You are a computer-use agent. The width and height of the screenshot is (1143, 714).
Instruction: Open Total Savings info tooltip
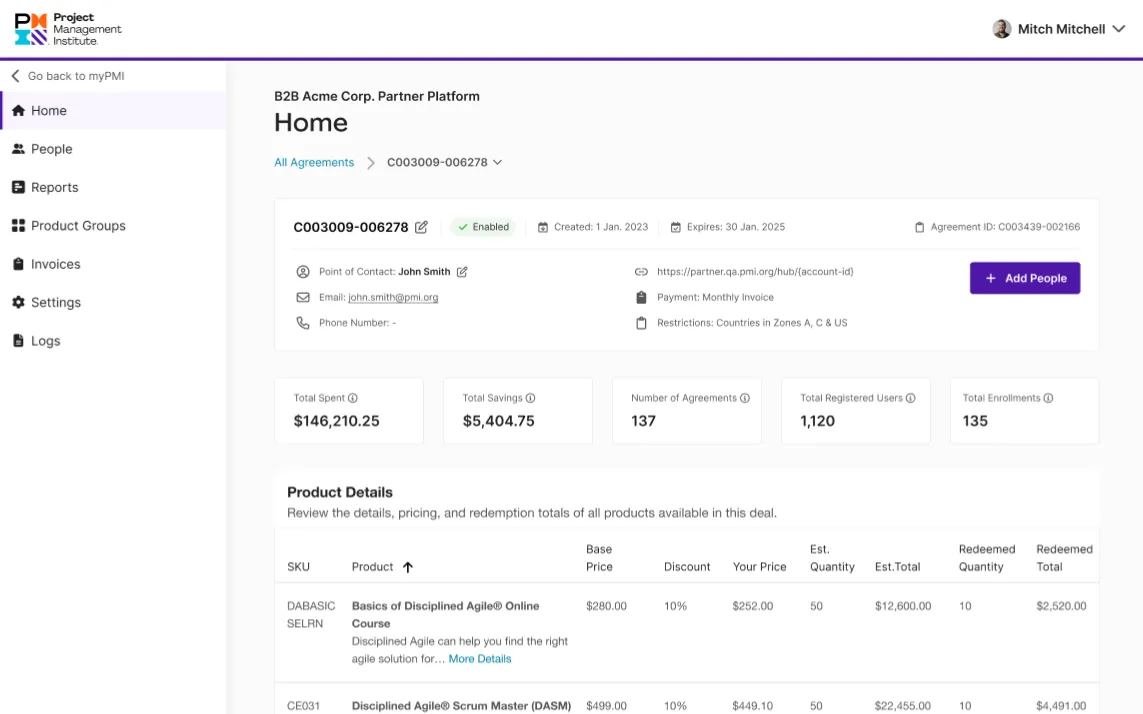[x=531, y=397]
